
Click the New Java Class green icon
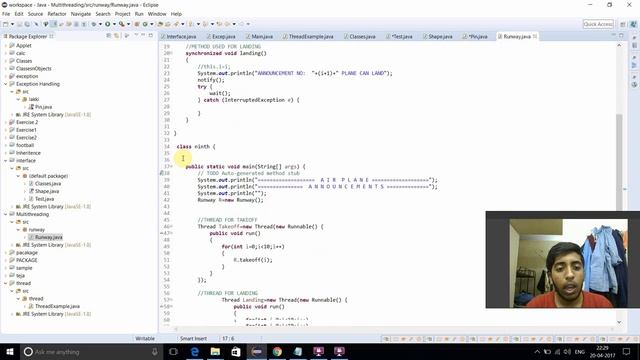pyautogui.click(x=145, y=24)
